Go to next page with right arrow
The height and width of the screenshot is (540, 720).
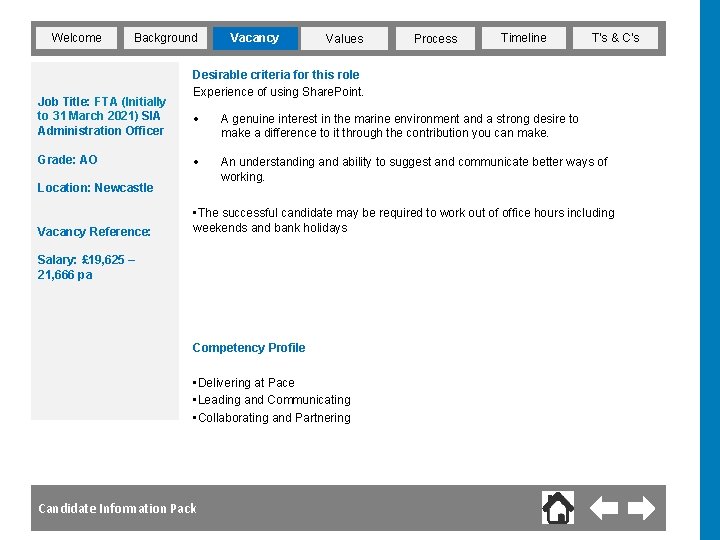point(641,508)
